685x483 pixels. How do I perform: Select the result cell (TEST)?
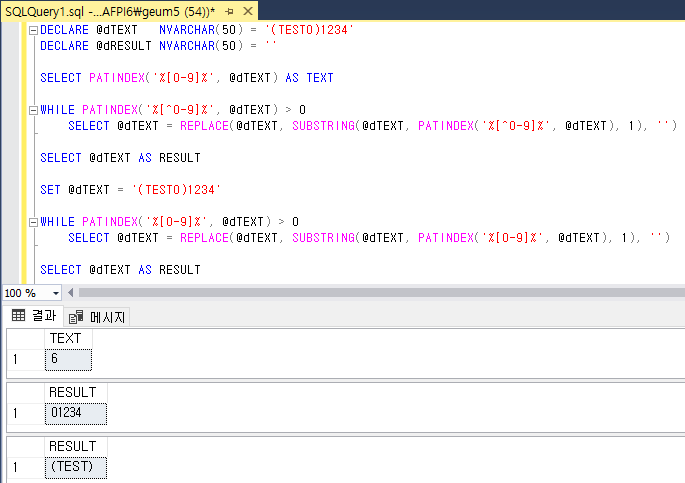click(76, 467)
